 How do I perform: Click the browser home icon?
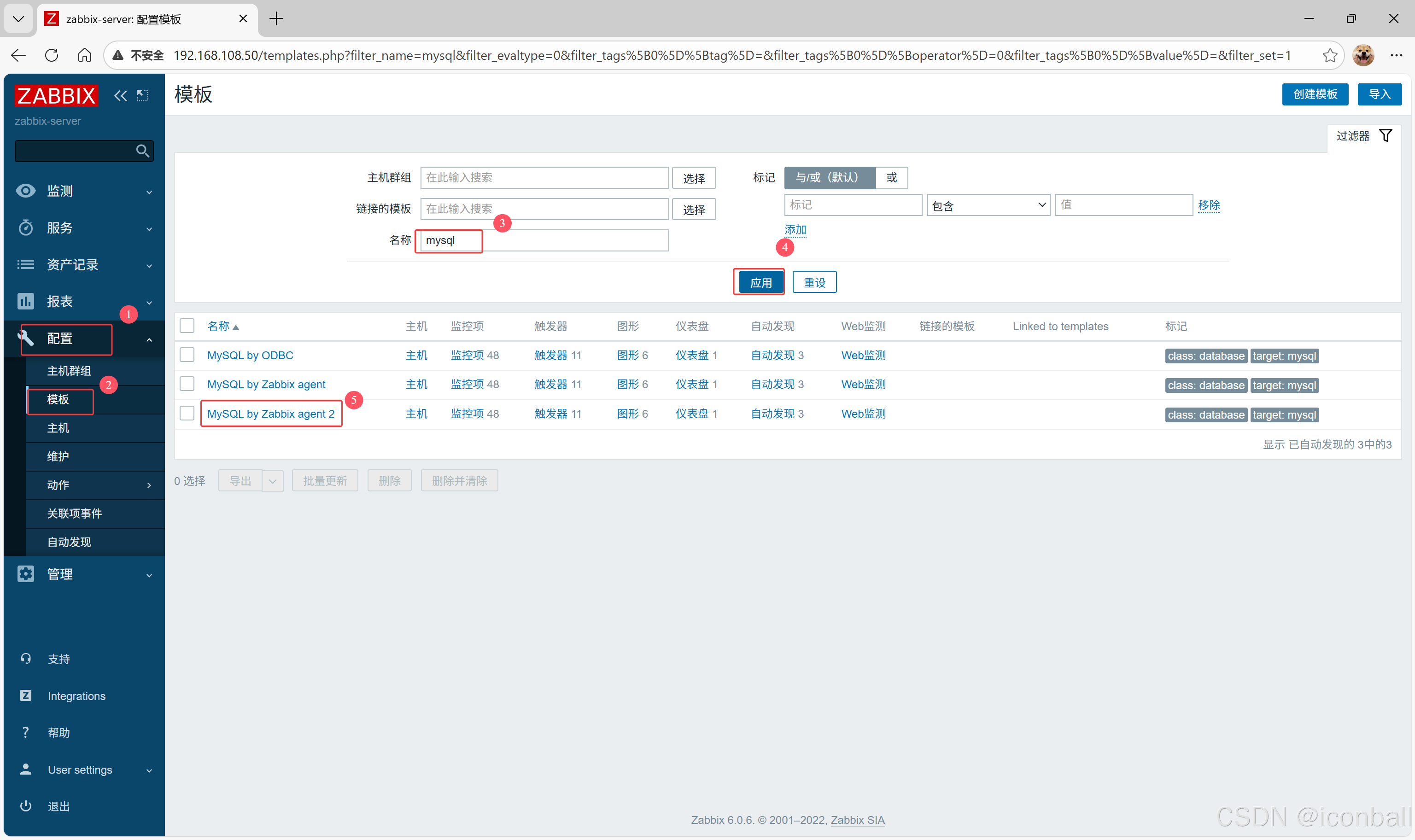(84, 55)
